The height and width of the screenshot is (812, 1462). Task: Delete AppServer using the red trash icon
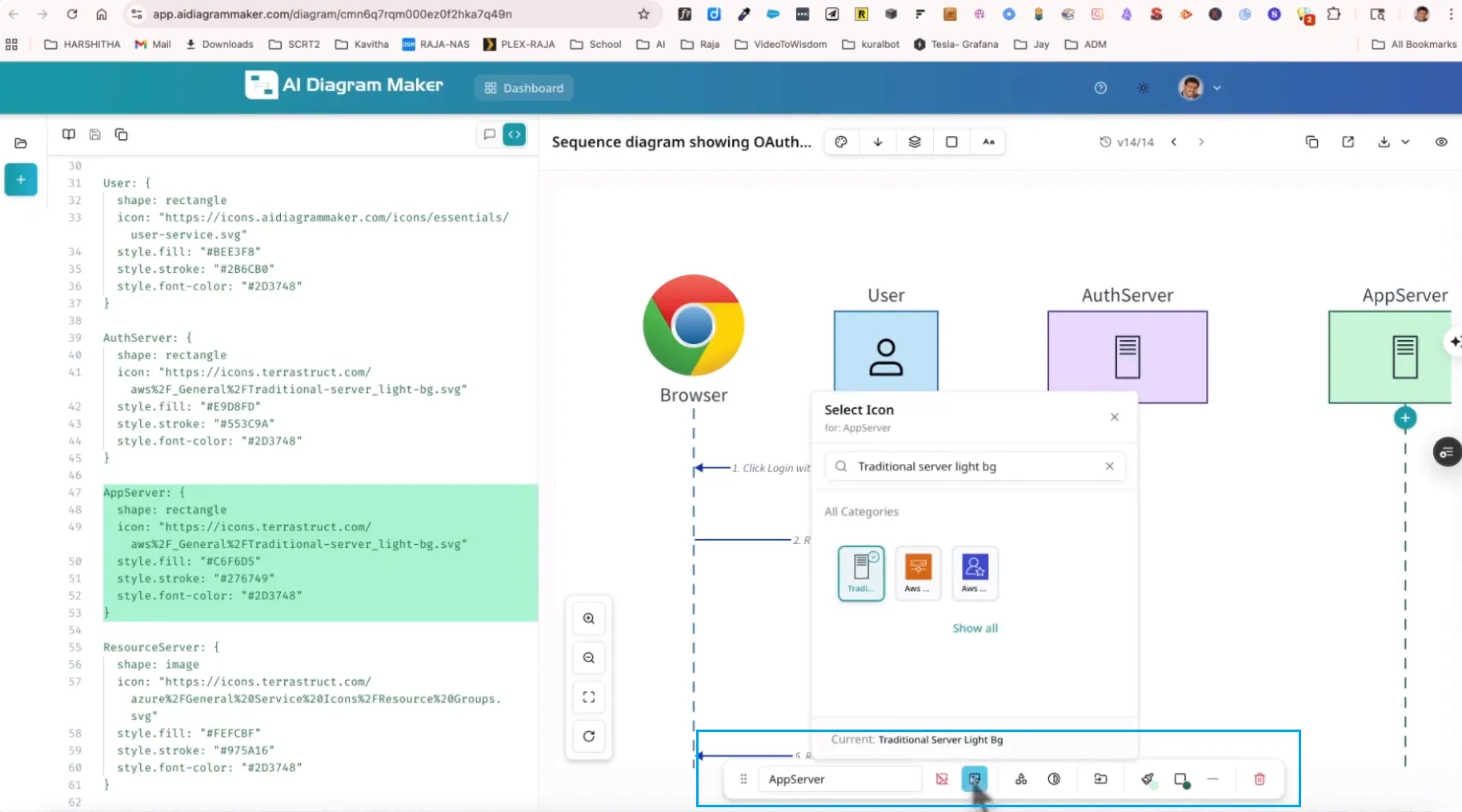coord(1259,778)
